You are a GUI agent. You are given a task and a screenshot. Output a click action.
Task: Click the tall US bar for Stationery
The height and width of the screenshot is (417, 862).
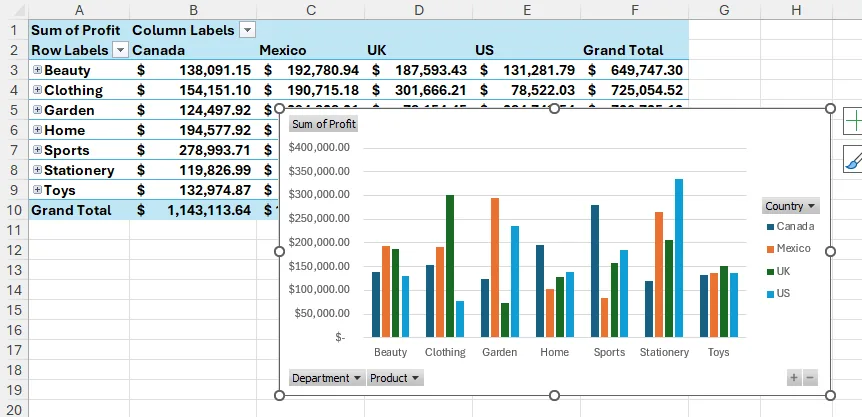pos(679,258)
